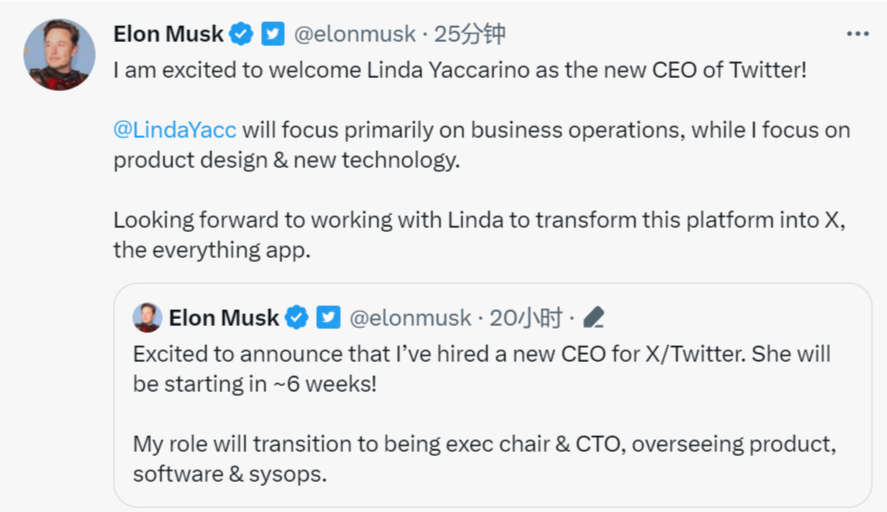
Task: Click the 'Looking forward to working with Linda' paragraph
Action: (480, 235)
